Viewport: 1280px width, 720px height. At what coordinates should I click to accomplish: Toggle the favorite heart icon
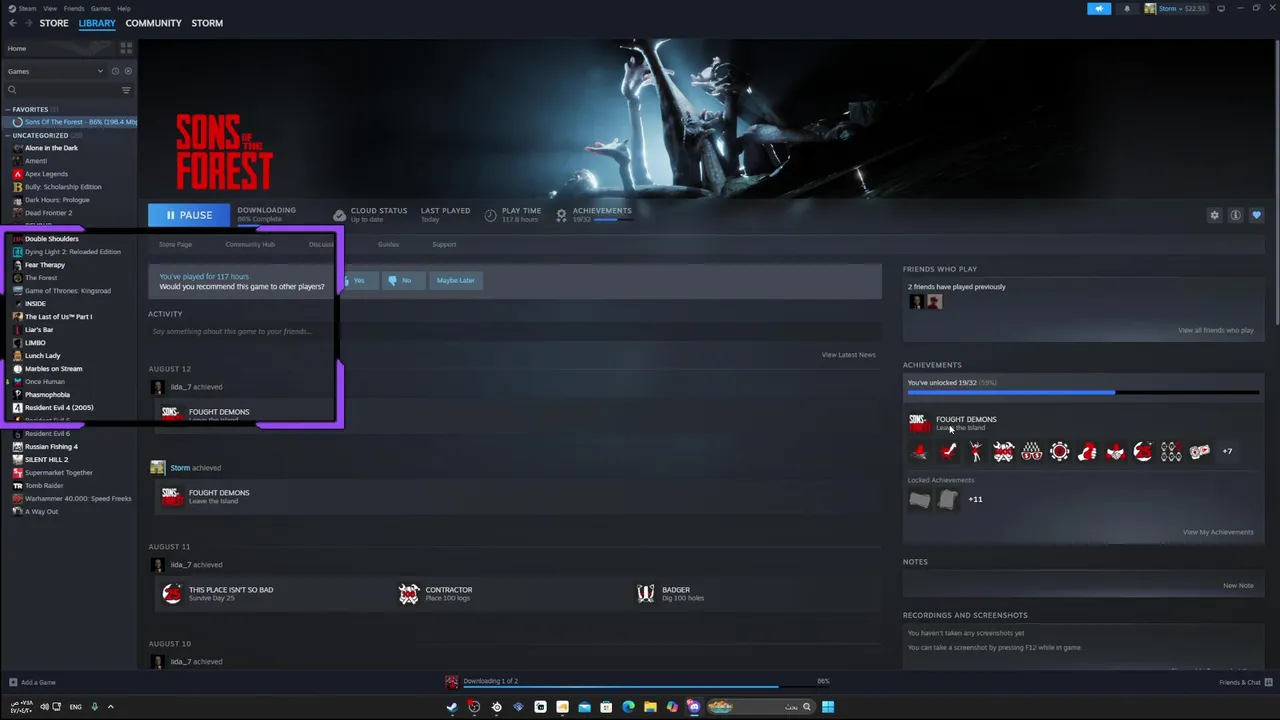coord(1256,215)
